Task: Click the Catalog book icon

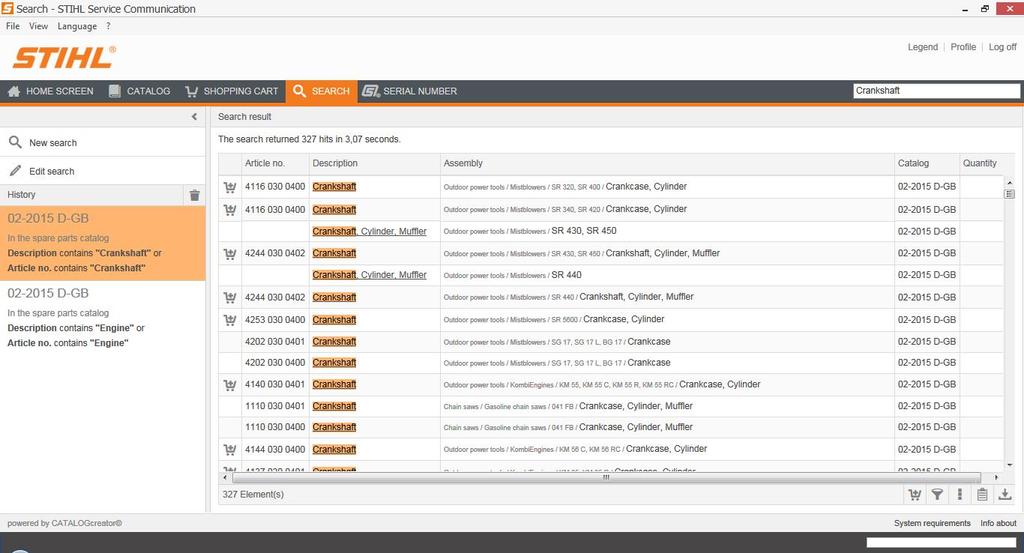Action: coord(114,91)
